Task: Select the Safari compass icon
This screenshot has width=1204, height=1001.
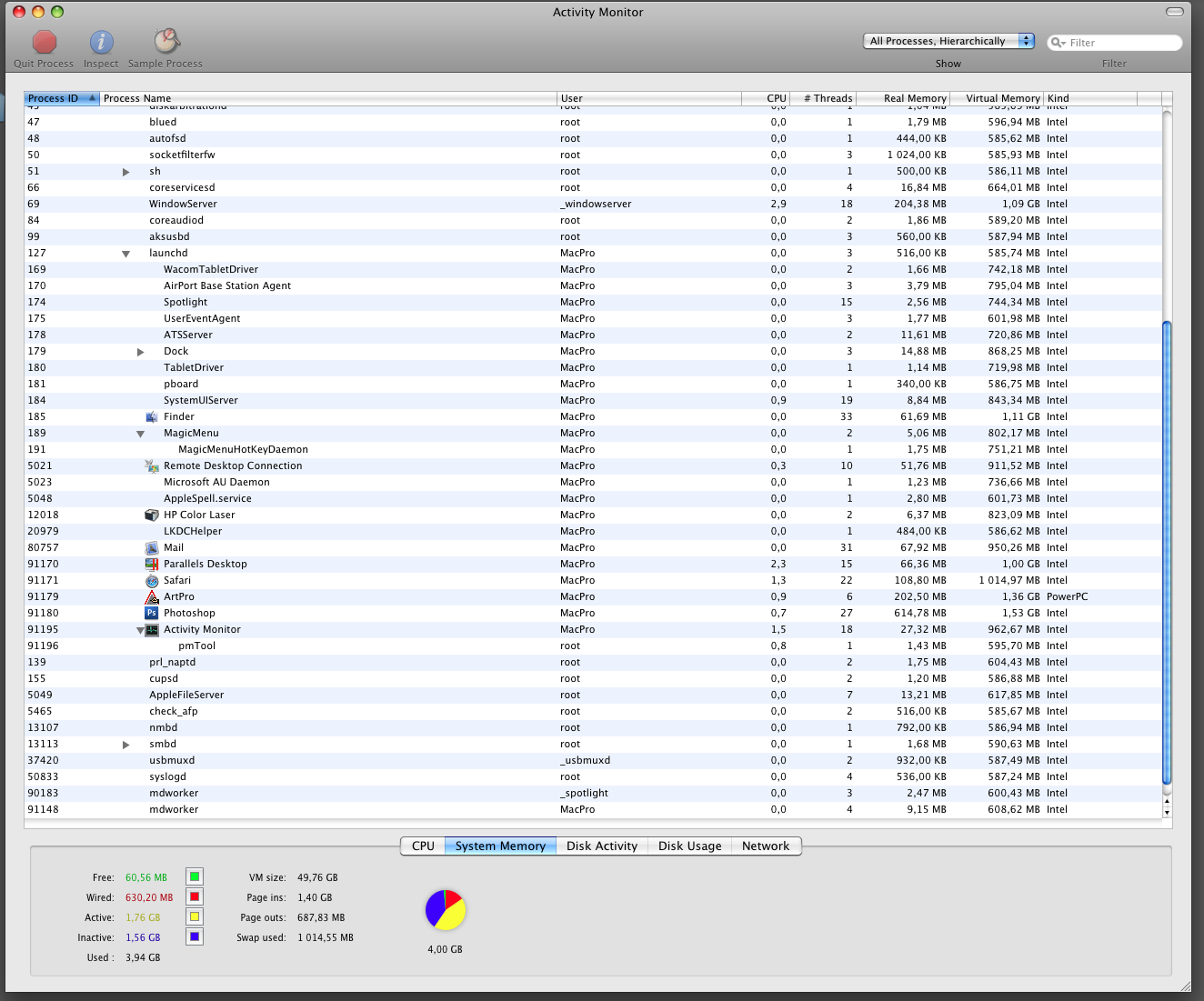Action: tap(152, 580)
